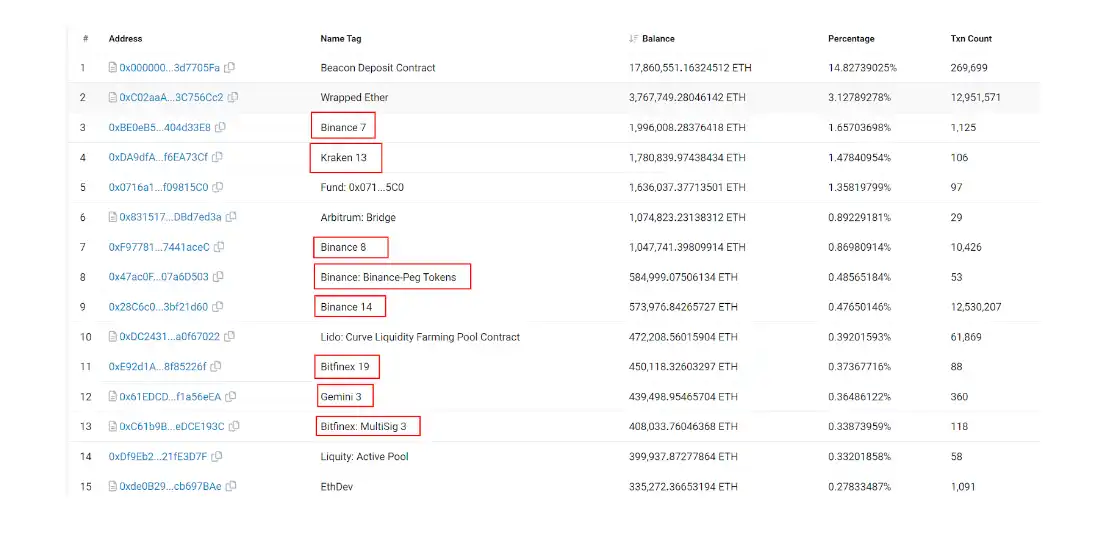Screen dimensions: 1114x534
Task: Select balance 335,272.36653194 ETH
Action: click(x=683, y=486)
